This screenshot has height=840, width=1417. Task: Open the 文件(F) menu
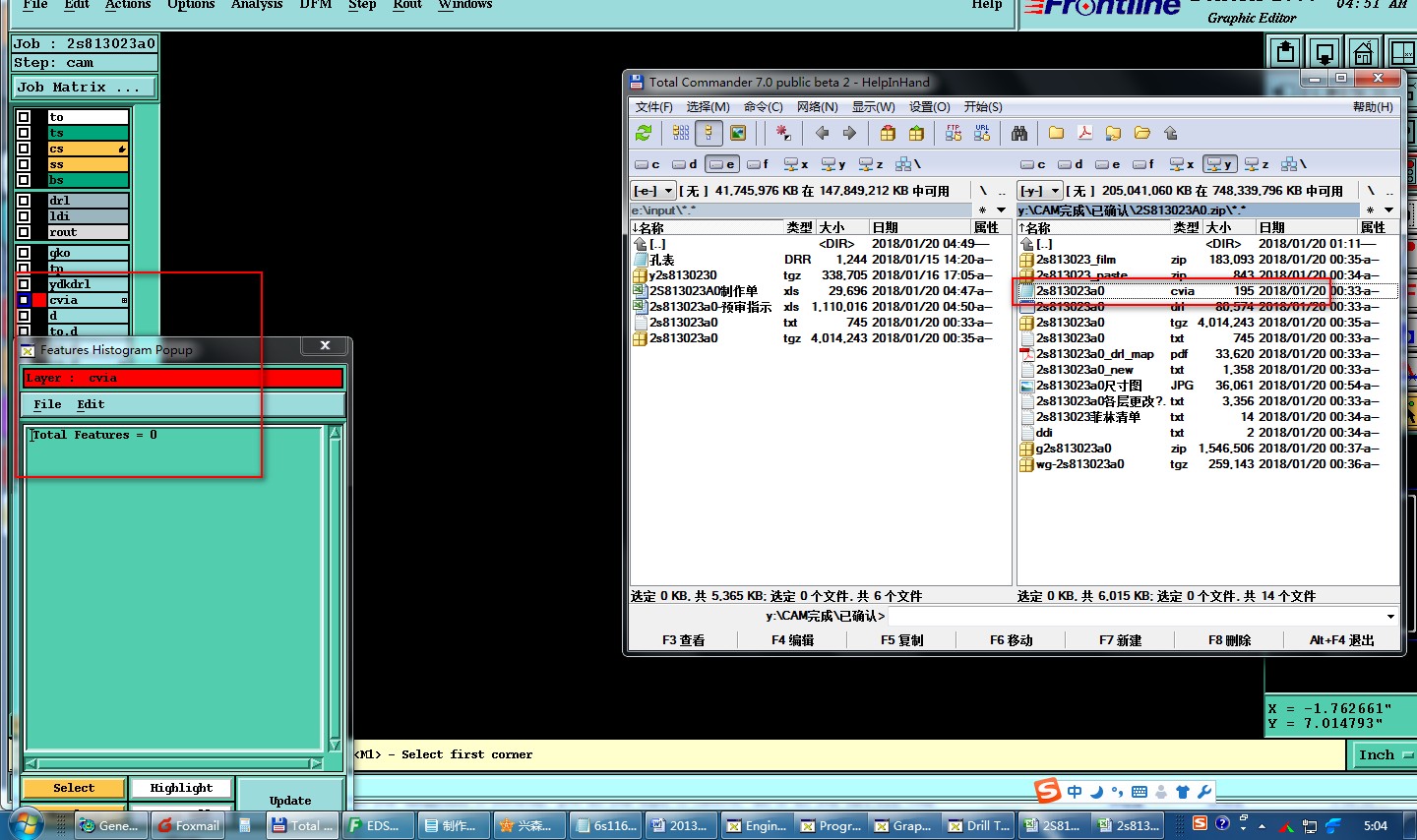pos(654,106)
